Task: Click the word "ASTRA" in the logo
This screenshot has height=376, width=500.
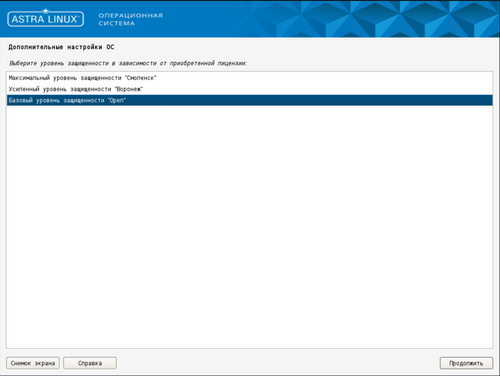Action: pyautogui.click(x=28, y=19)
